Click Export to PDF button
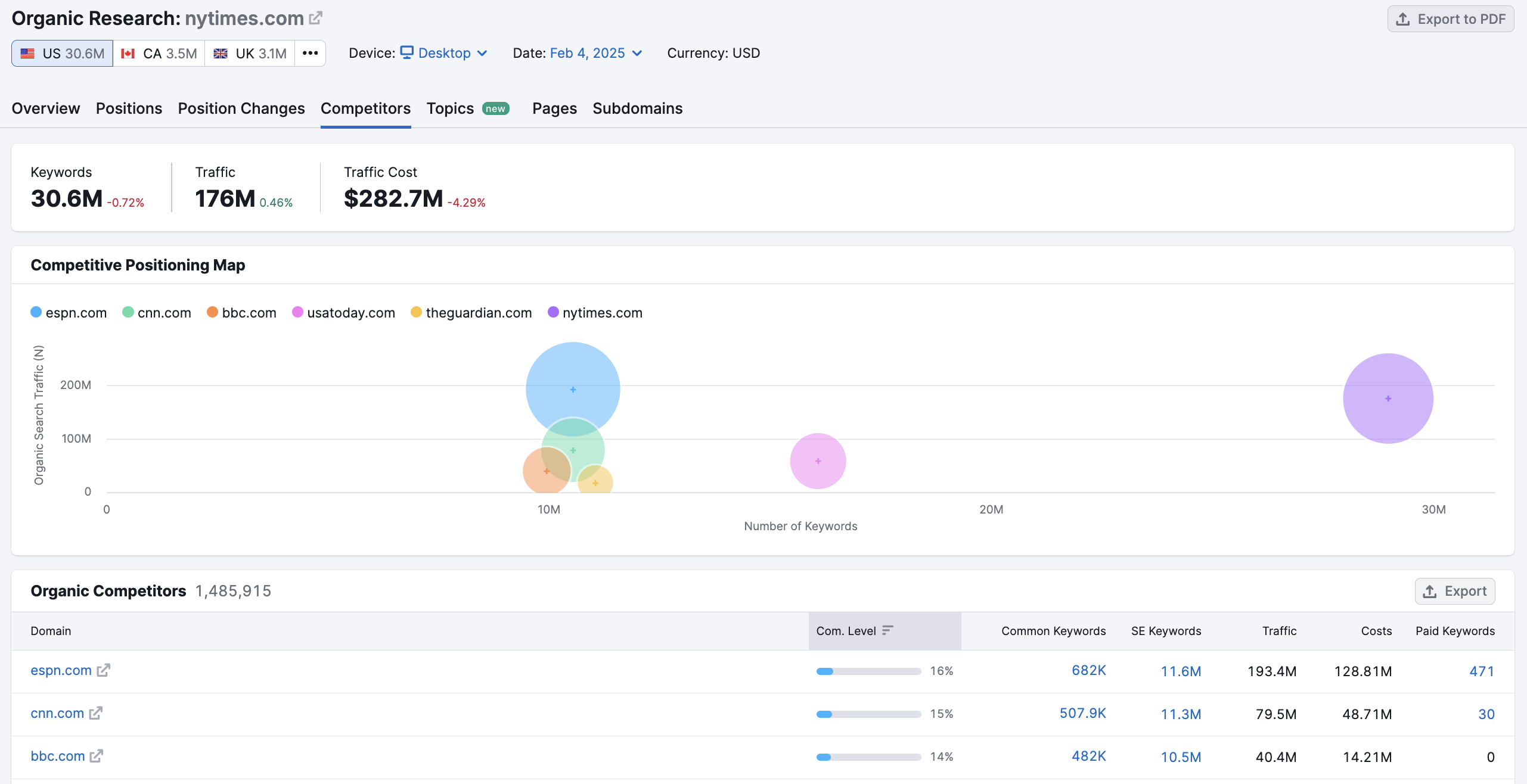This screenshot has height=784, width=1527. tap(1450, 19)
